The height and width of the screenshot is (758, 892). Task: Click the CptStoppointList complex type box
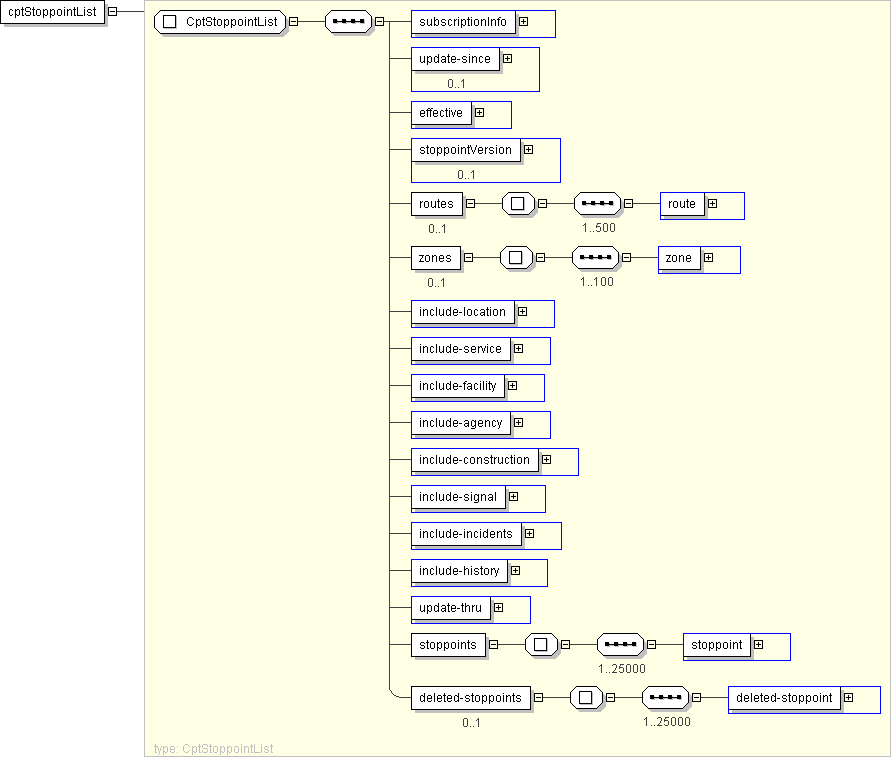(x=220, y=22)
